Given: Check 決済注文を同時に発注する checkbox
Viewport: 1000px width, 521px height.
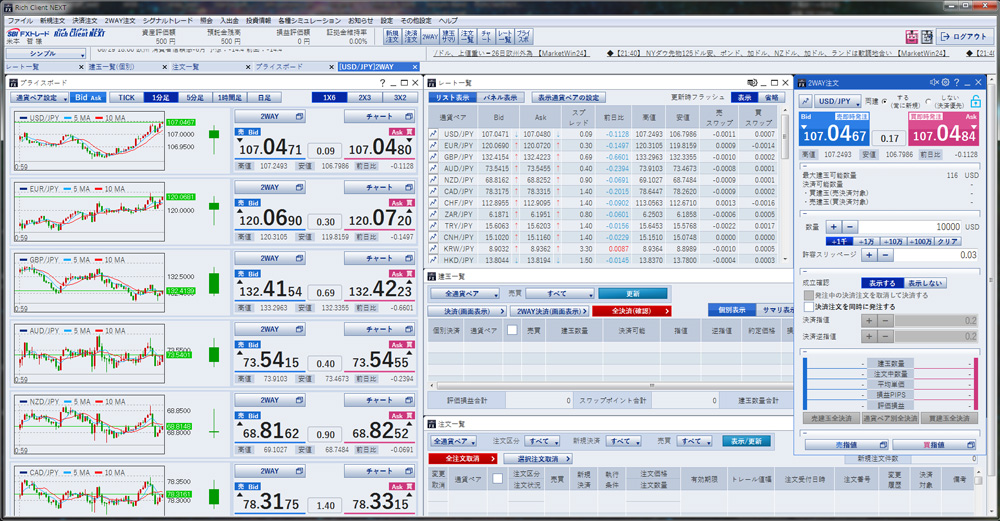Looking at the screenshot, I should point(809,307).
